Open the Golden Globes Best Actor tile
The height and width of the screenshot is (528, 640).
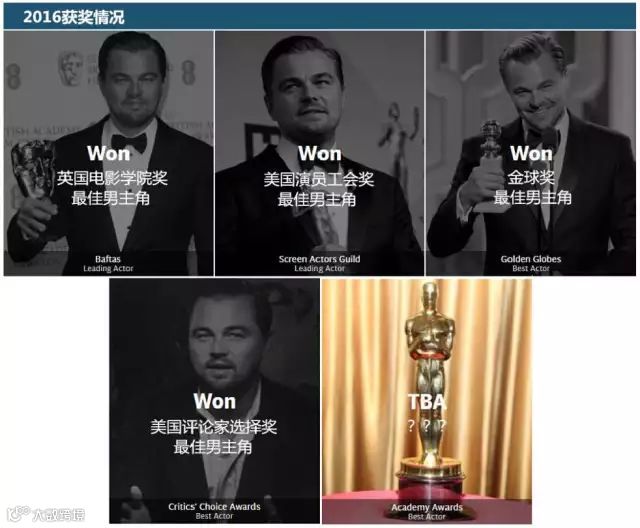[x=531, y=153]
